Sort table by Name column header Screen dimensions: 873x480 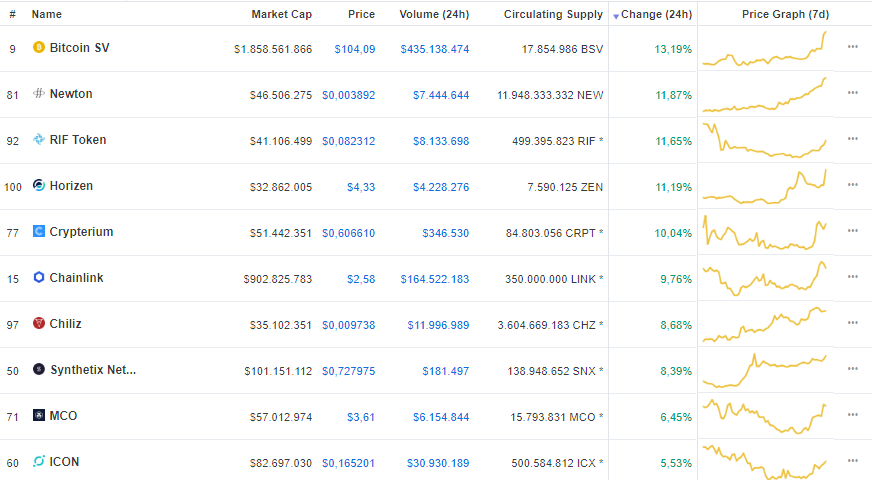(x=47, y=14)
